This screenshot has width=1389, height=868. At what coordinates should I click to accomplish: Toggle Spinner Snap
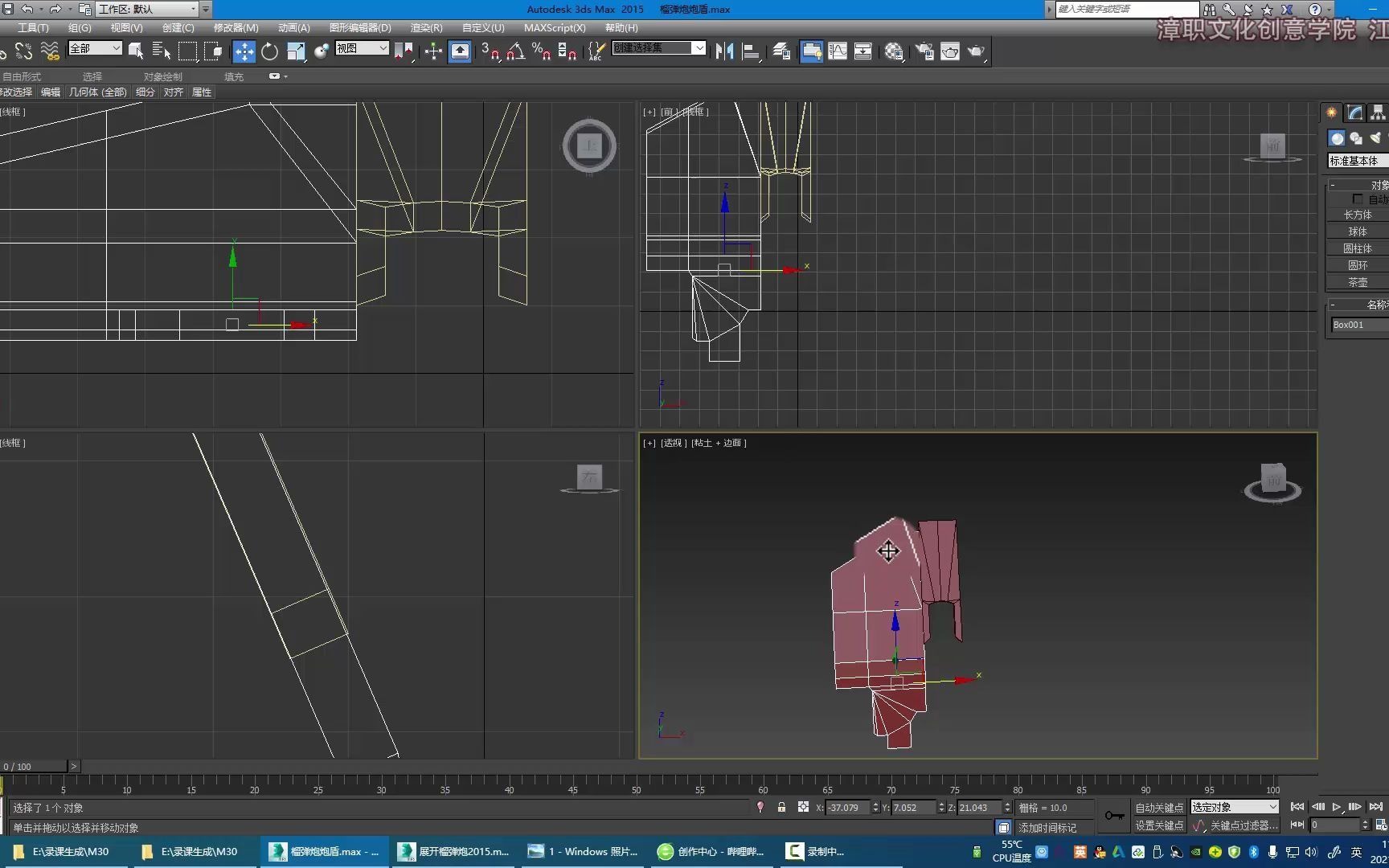567,51
